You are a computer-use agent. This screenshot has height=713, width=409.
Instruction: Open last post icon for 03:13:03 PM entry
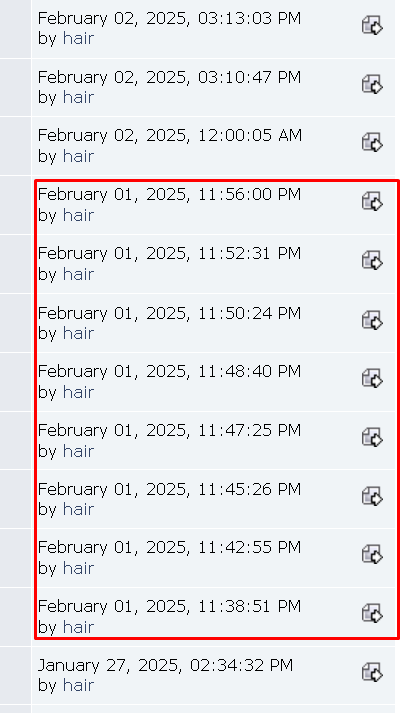[372, 25]
